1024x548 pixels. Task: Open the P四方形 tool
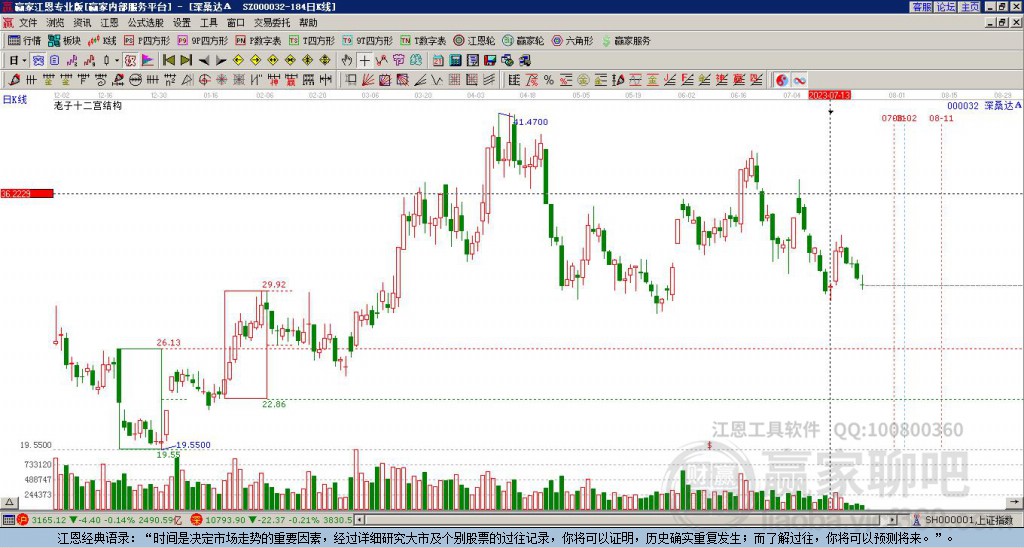[x=147, y=40]
